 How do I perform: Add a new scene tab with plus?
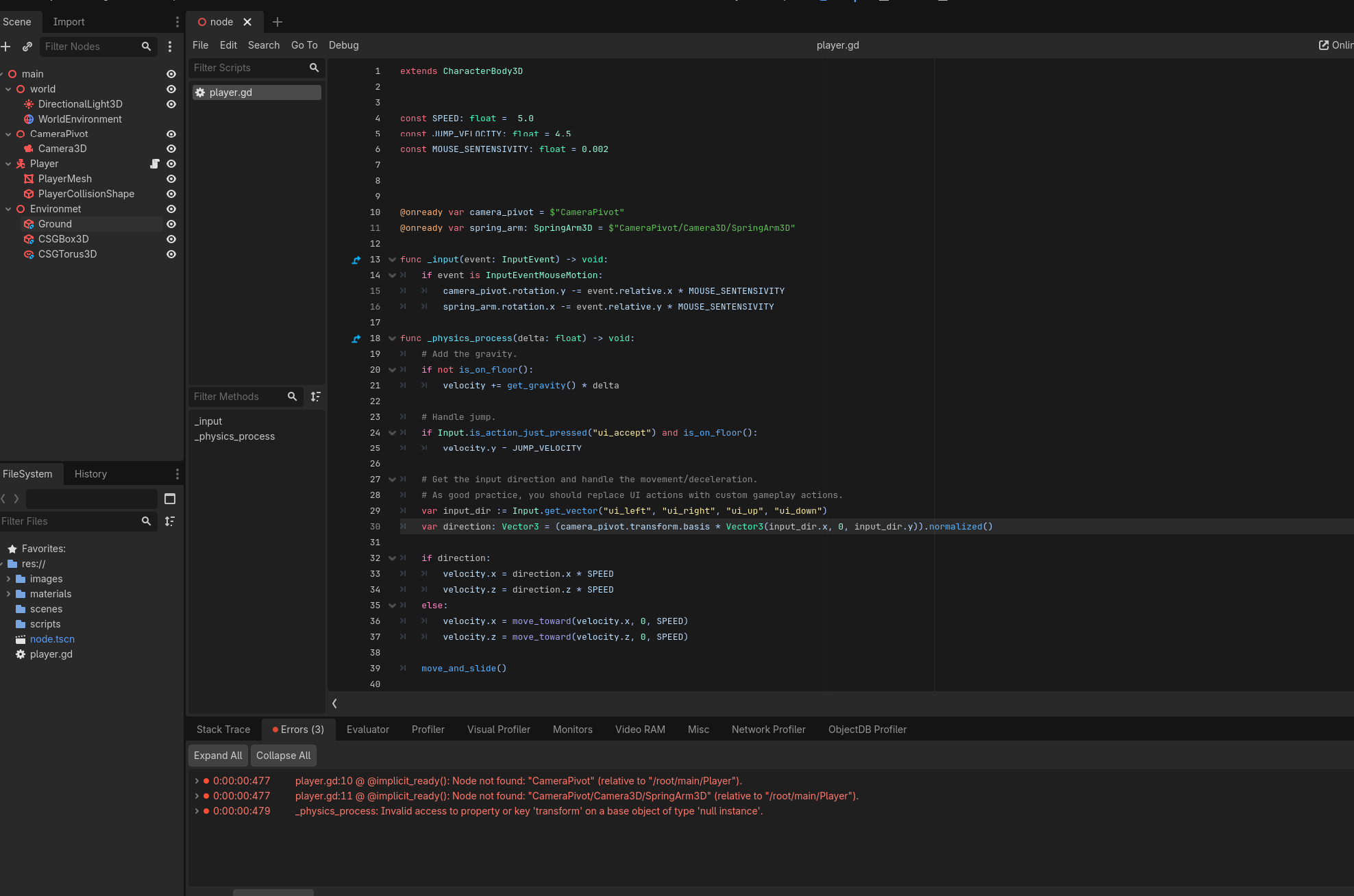coord(278,22)
